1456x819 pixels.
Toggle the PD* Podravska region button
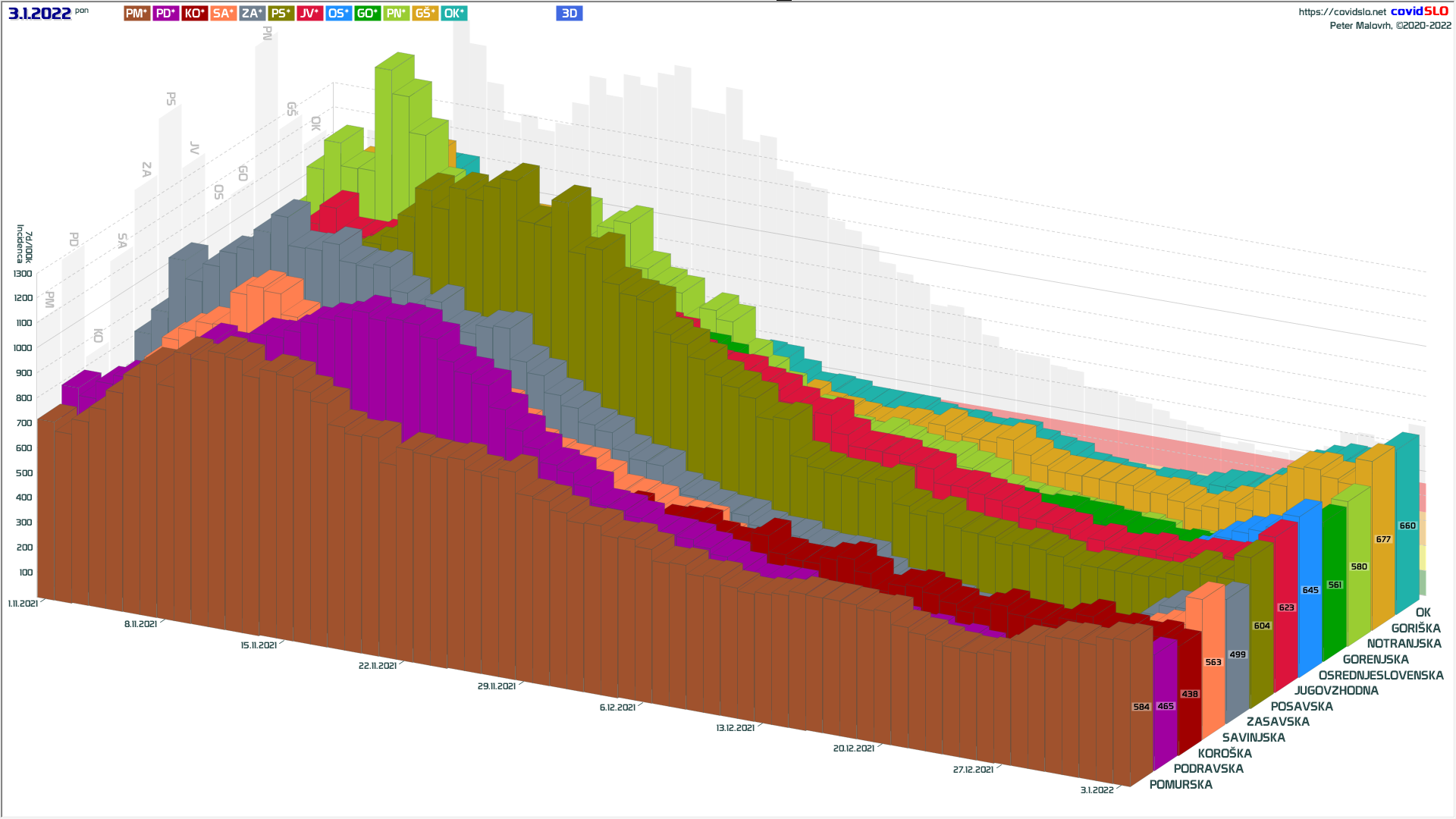coord(165,13)
